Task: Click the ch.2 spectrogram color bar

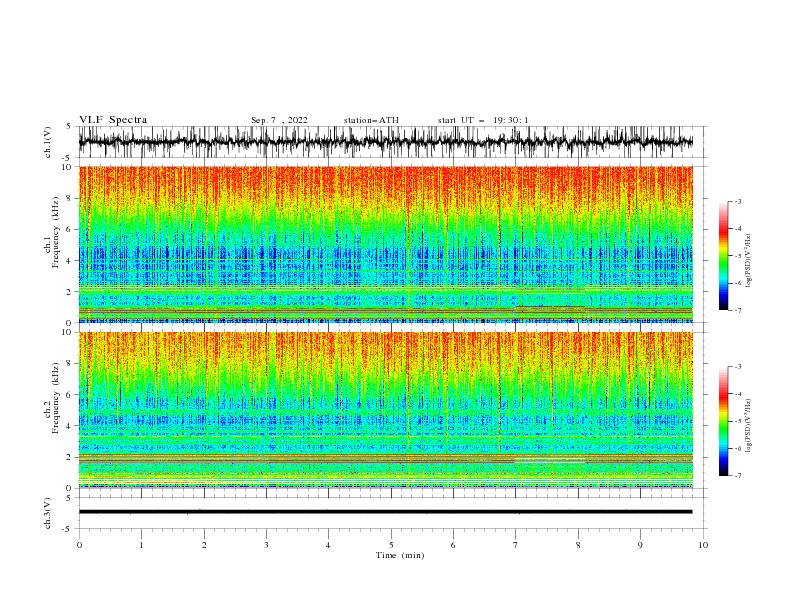Action: pyautogui.click(x=723, y=421)
